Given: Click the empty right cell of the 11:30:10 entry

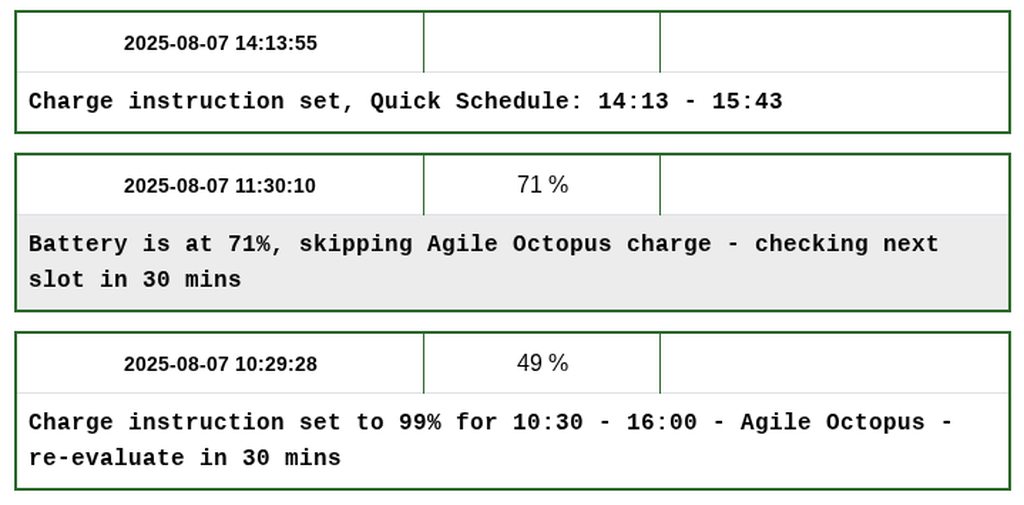Looking at the screenshot, I should [x=834, y=185].
